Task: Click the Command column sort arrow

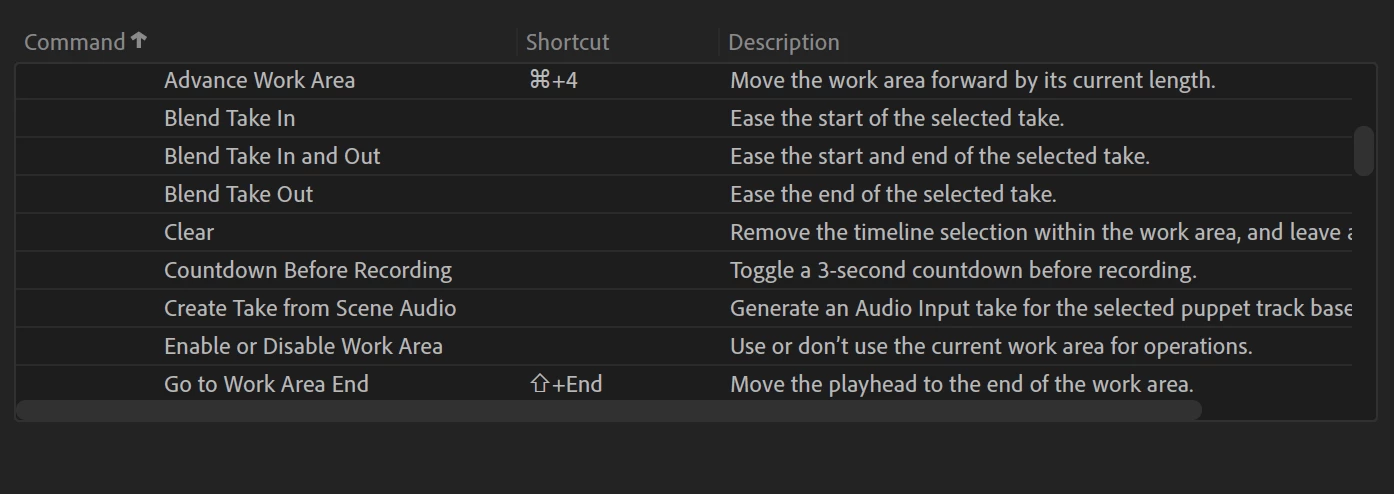Action: point(139,40)
